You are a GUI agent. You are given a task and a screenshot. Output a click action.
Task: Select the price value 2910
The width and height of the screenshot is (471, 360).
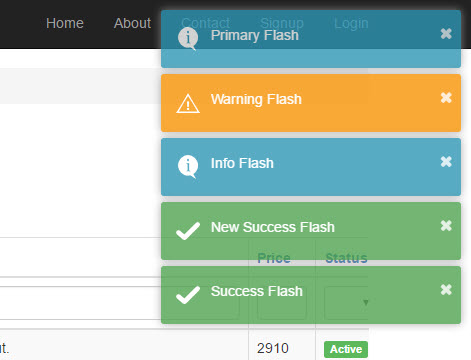273,348
